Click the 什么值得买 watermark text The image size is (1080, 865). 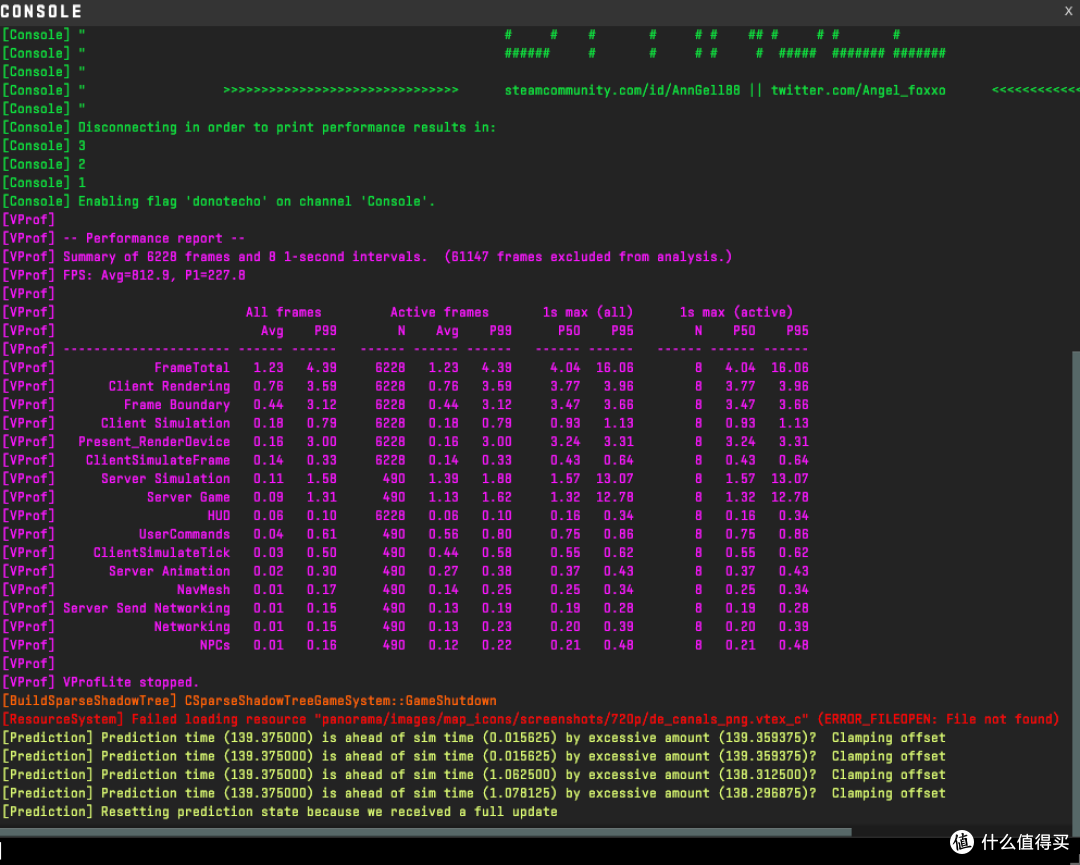1025,842
